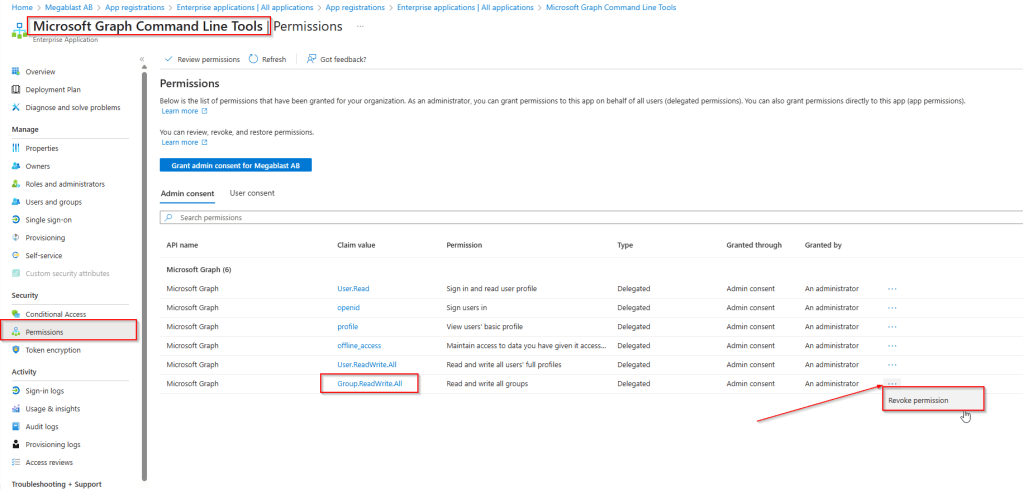Switch to the User consent tab
Screen dimensions: 1023x489
click(252, 193)
